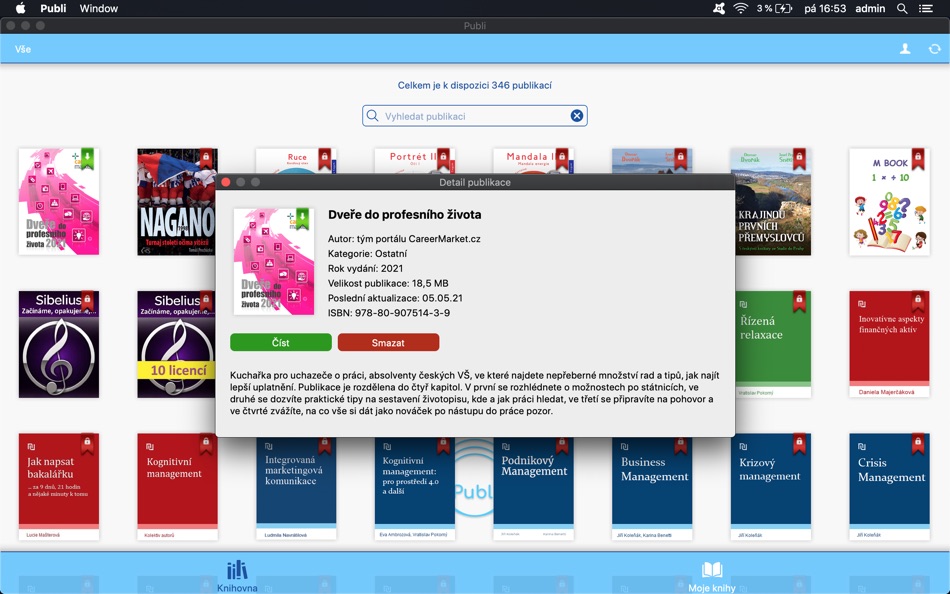Open Dveře do profesního života cover in grid
The image size is (950, 594).
tap(59, 202)
